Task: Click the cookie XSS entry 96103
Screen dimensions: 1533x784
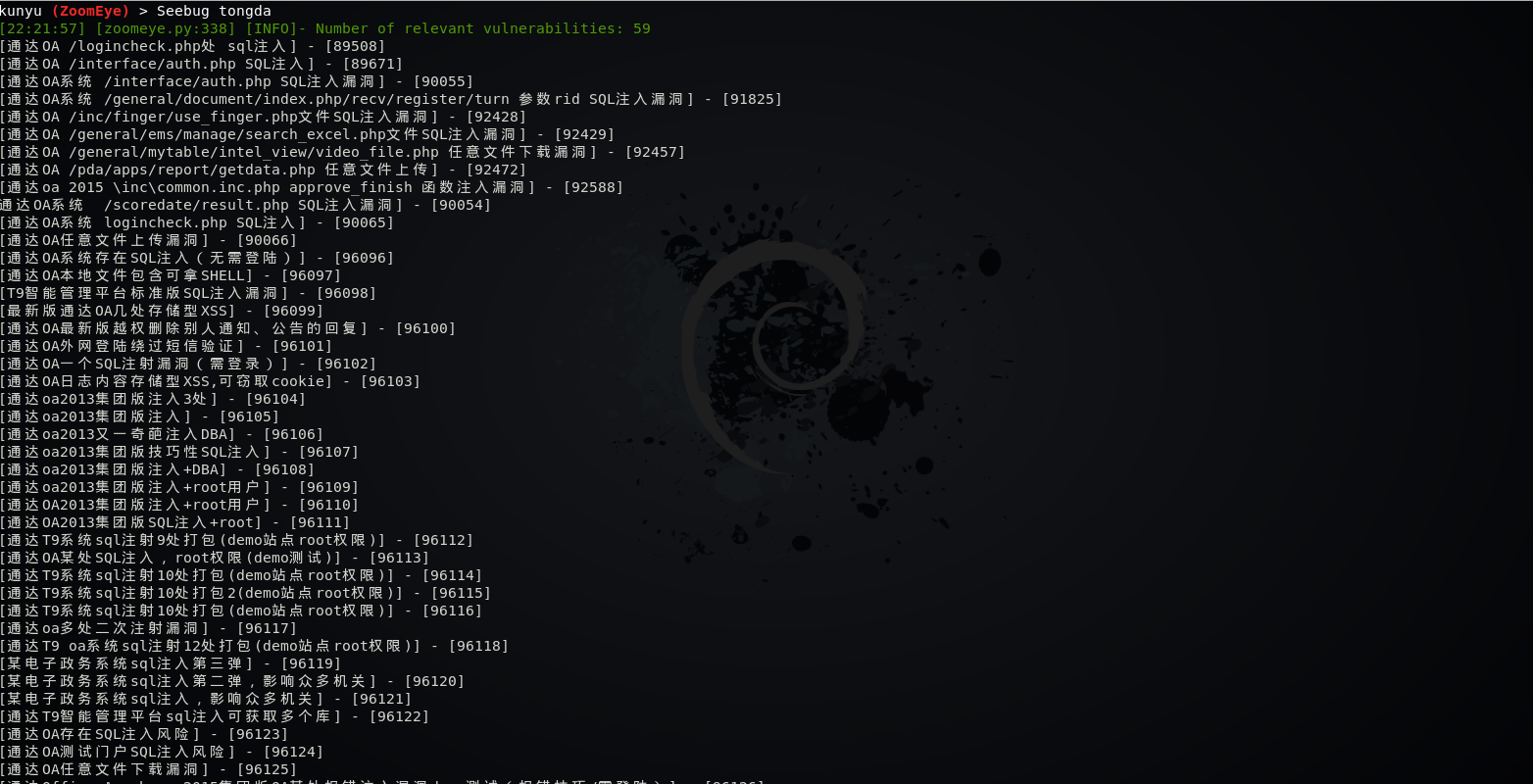Action: [x=211, y=381]
